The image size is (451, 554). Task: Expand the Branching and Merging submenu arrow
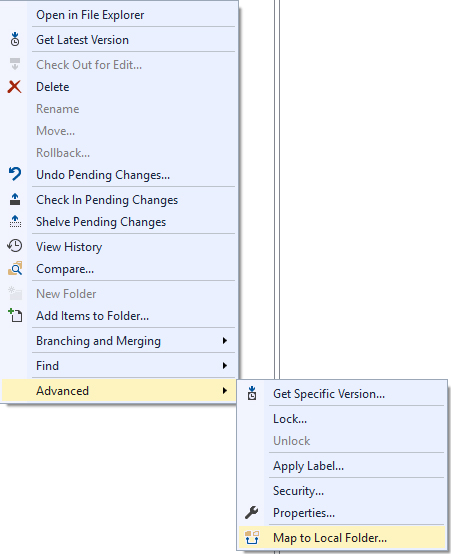225,341
